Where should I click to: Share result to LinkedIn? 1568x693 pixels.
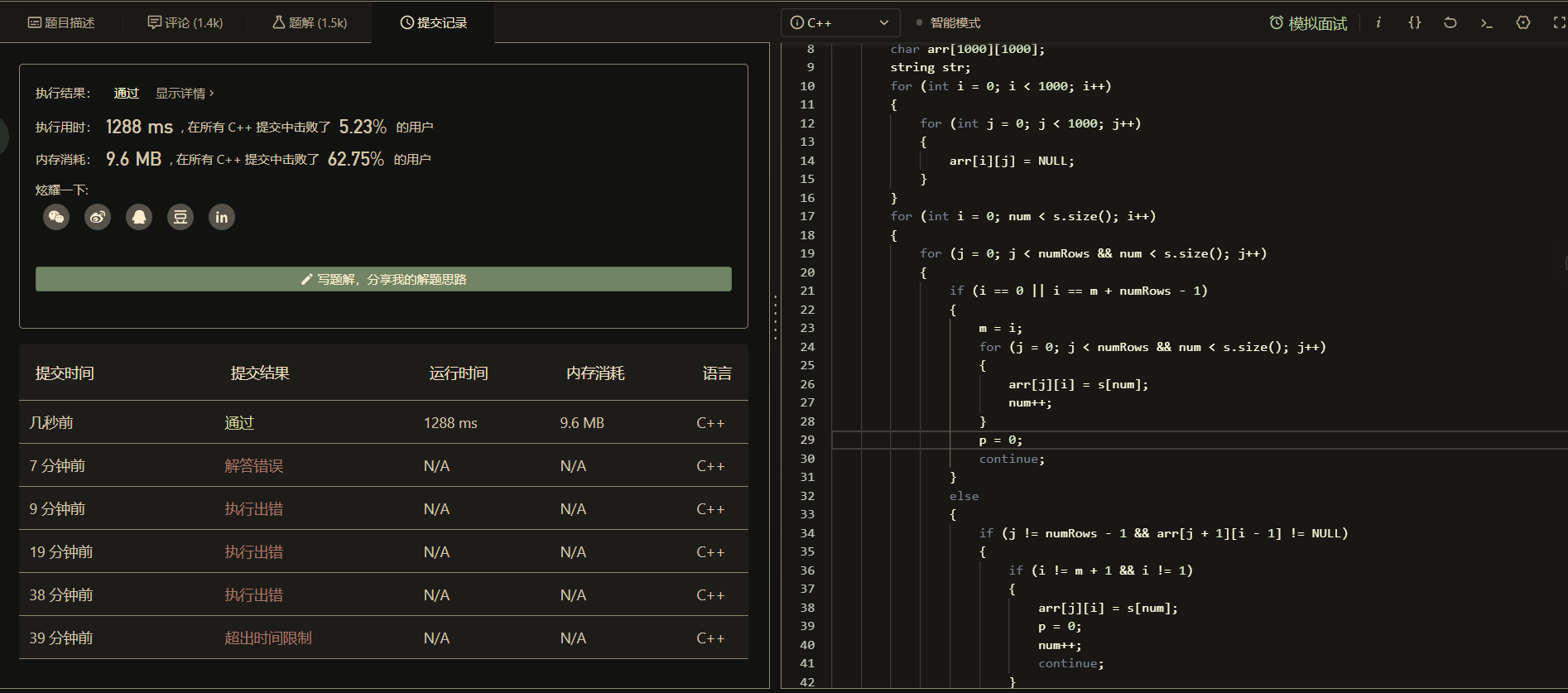point(222,217)
